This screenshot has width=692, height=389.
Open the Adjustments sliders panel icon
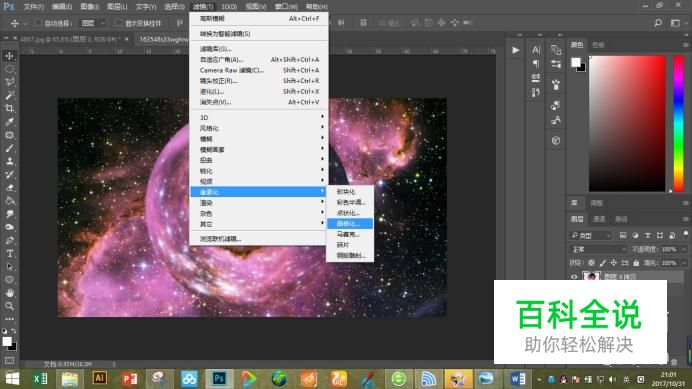point(556,65)
